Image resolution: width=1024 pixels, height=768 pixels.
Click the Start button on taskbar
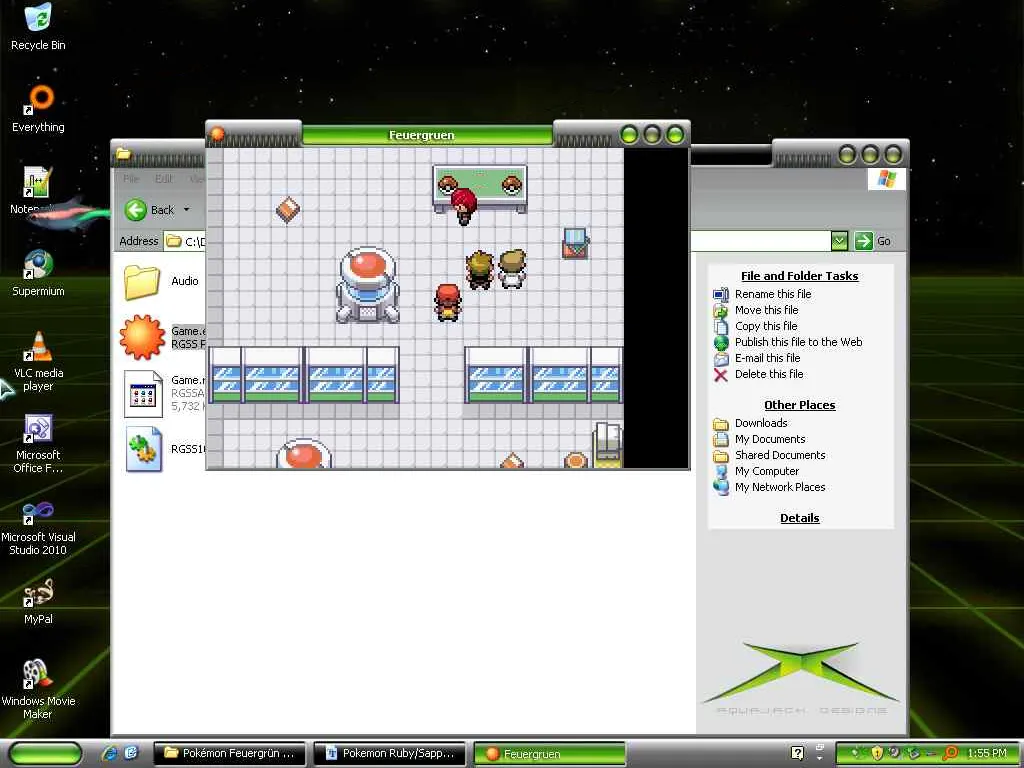pos(44,754)
